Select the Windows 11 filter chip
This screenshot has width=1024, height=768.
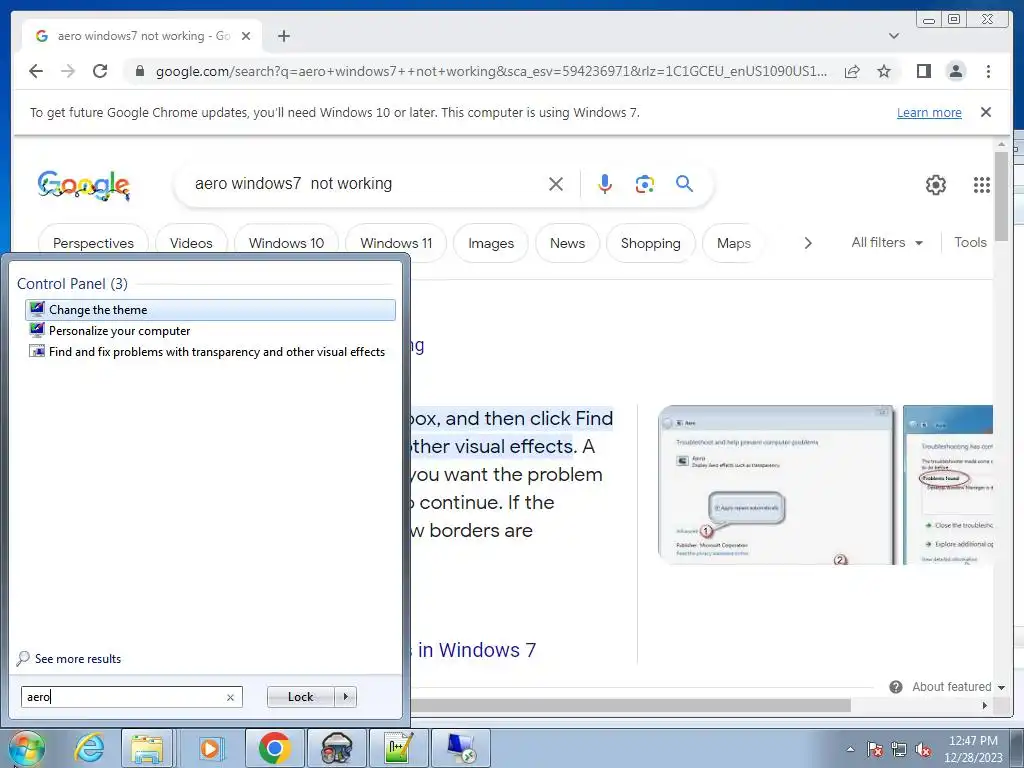click(x=396, y=243)
